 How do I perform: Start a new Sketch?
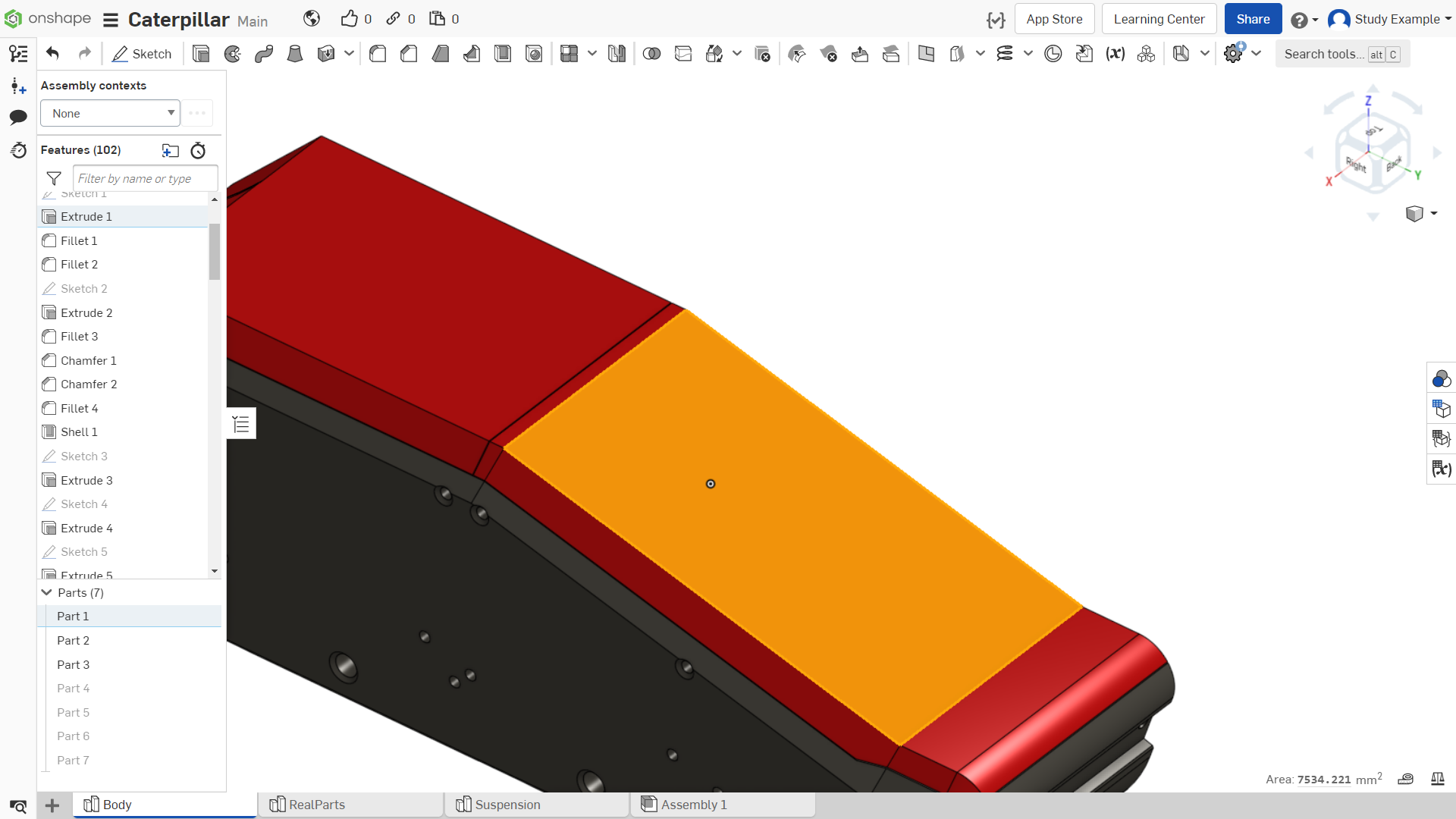[x=142, y=54]
